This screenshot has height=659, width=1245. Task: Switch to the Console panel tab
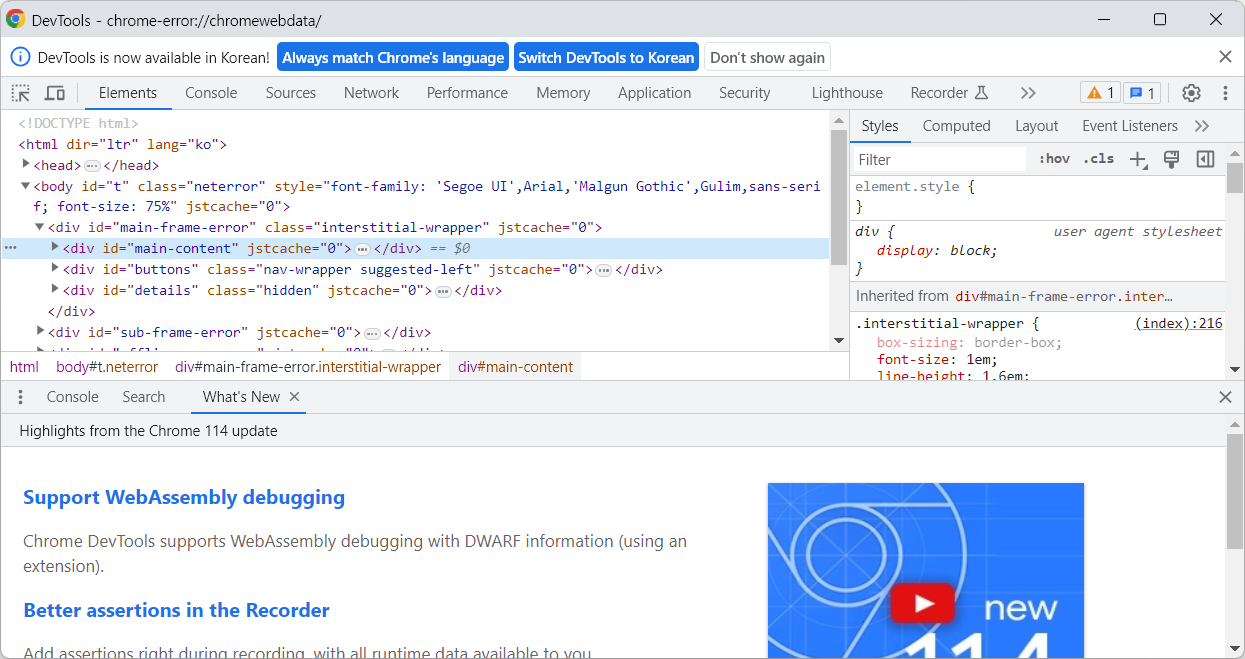(211, 93)
